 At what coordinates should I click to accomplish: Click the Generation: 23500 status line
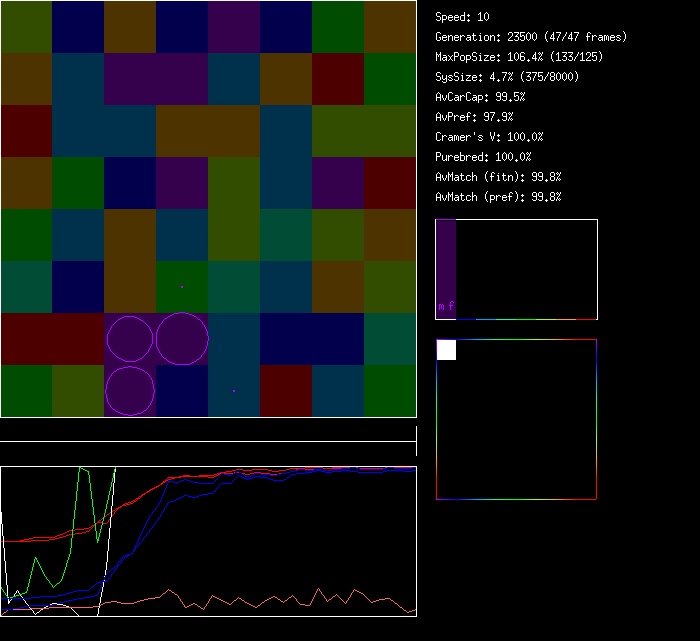click(x=531, y=37)
